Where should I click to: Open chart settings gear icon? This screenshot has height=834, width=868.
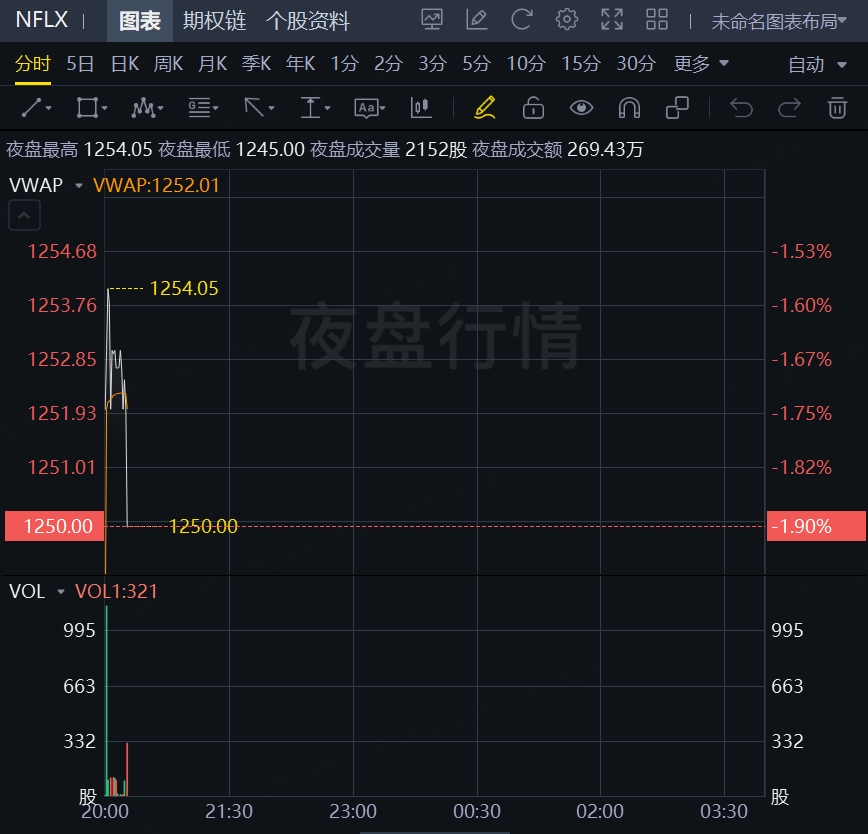click(567, 19)
